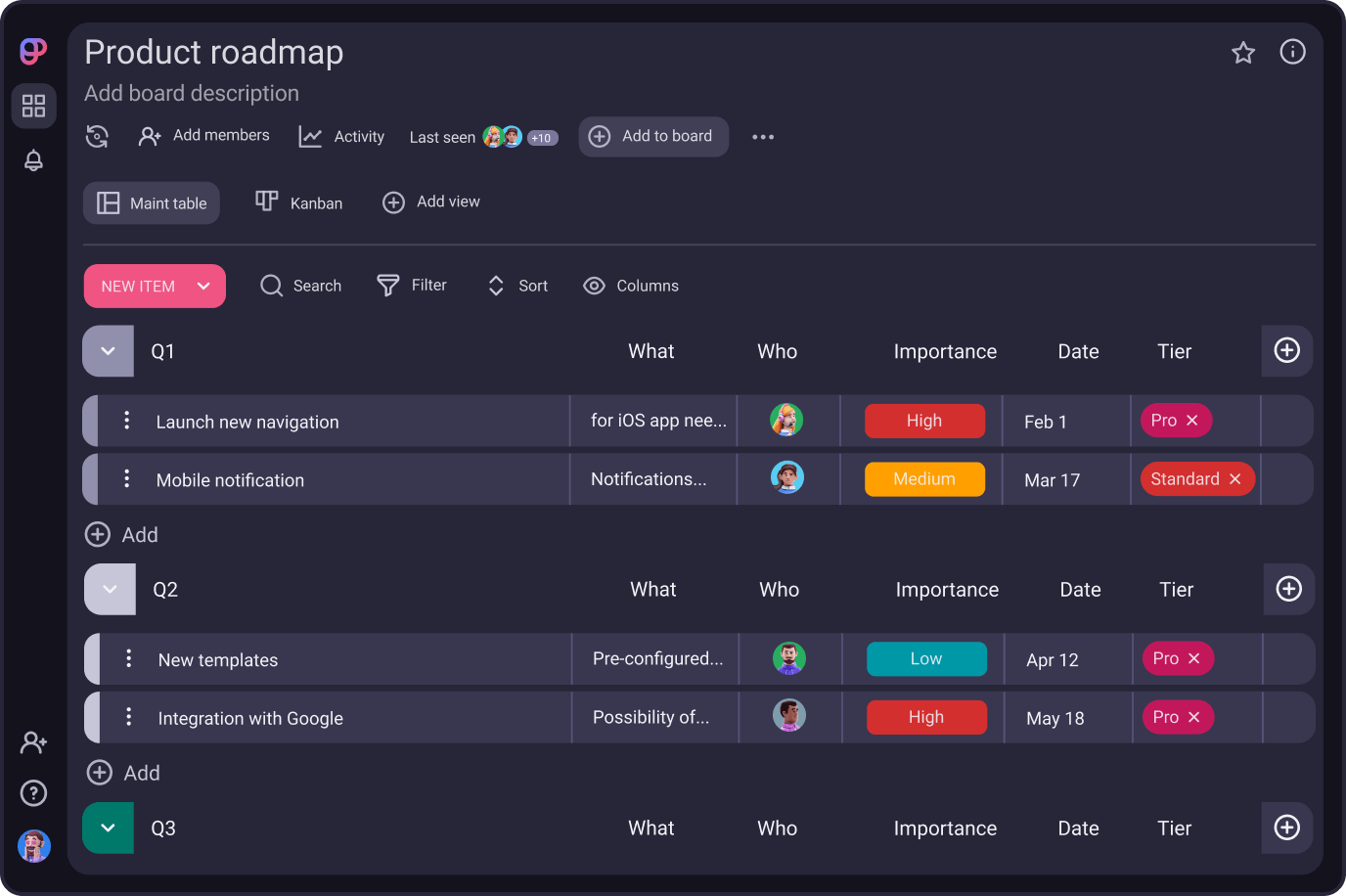The image size is (1346, 896).
Task: Add a column to the Q1 group
Action: pos(1286,351)
